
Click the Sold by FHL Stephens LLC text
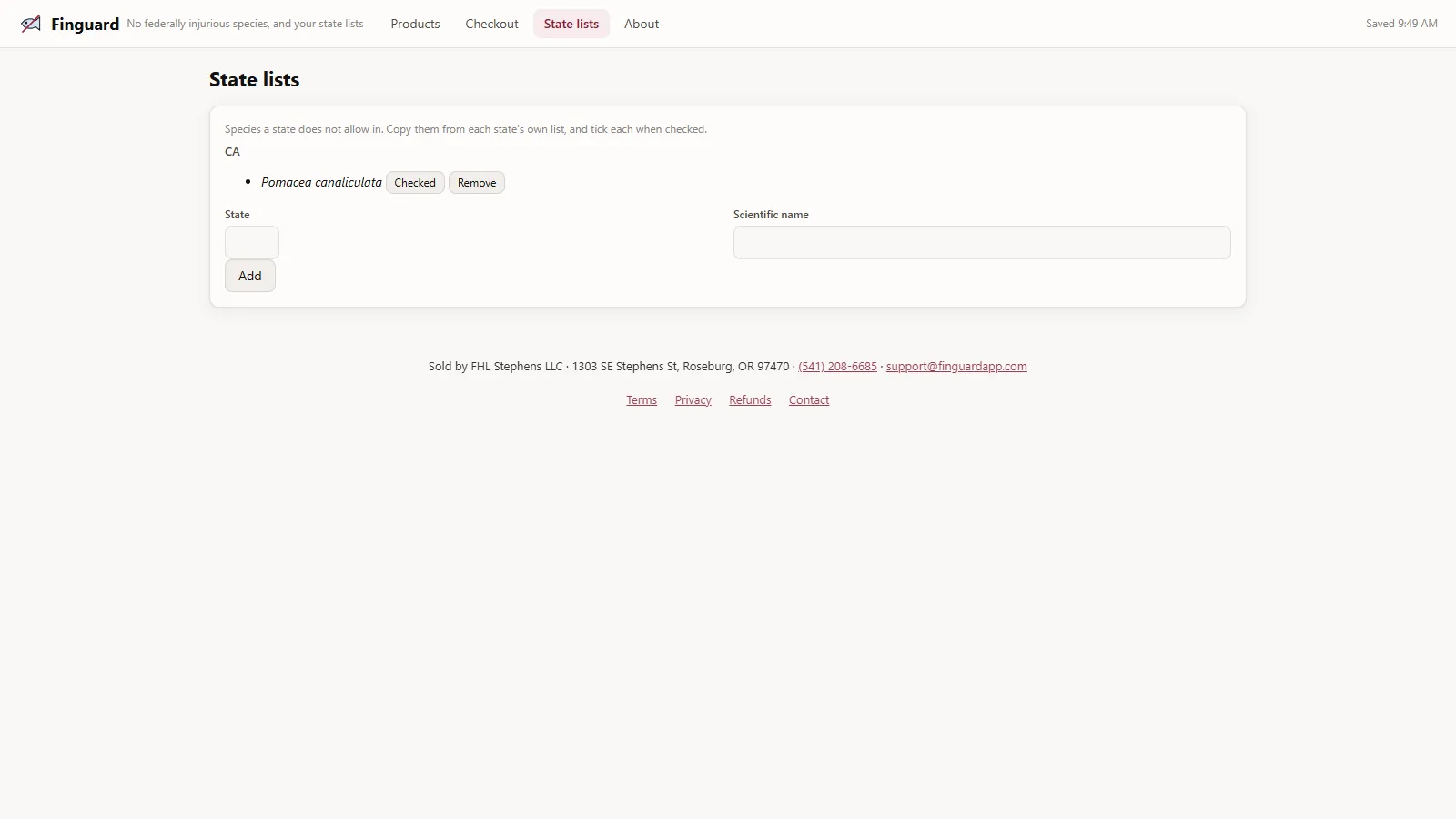pyautogui.click(x=496, y=367)
